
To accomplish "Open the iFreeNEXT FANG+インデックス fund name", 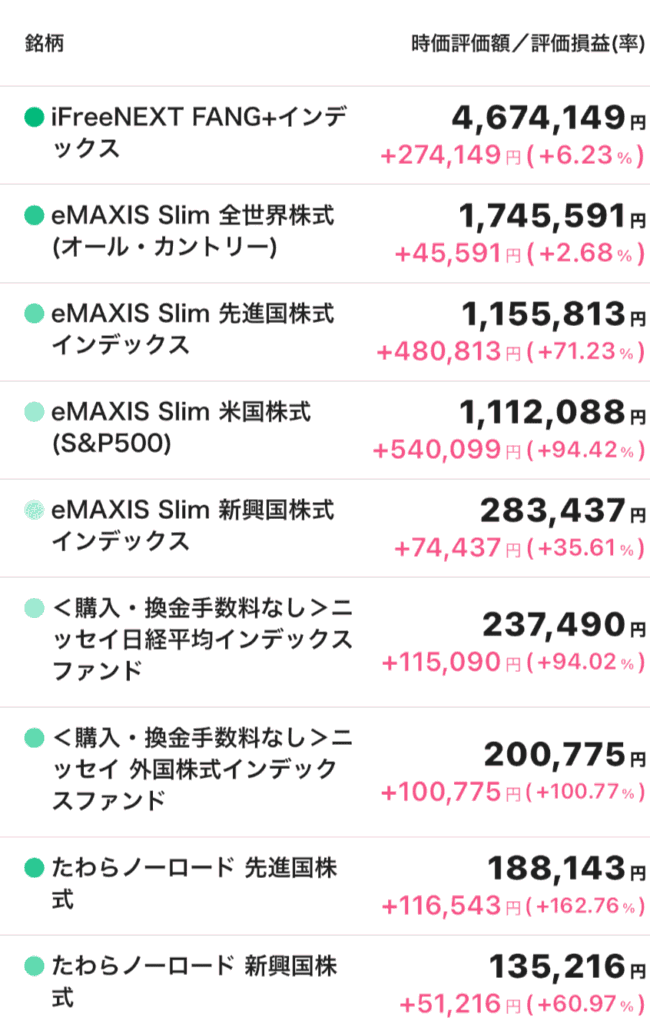I will [x=199, y=133].
